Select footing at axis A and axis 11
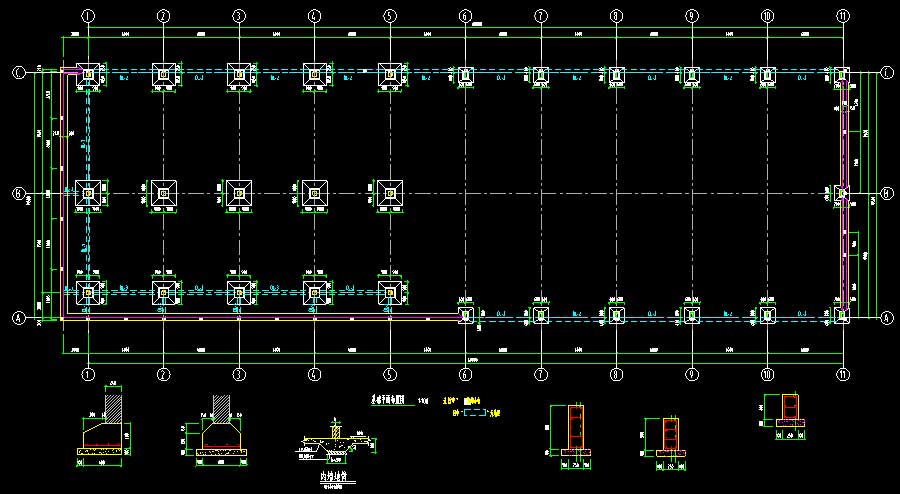This screenshot has height=494, width=900. pyautogui.click(x=842, y=315)
